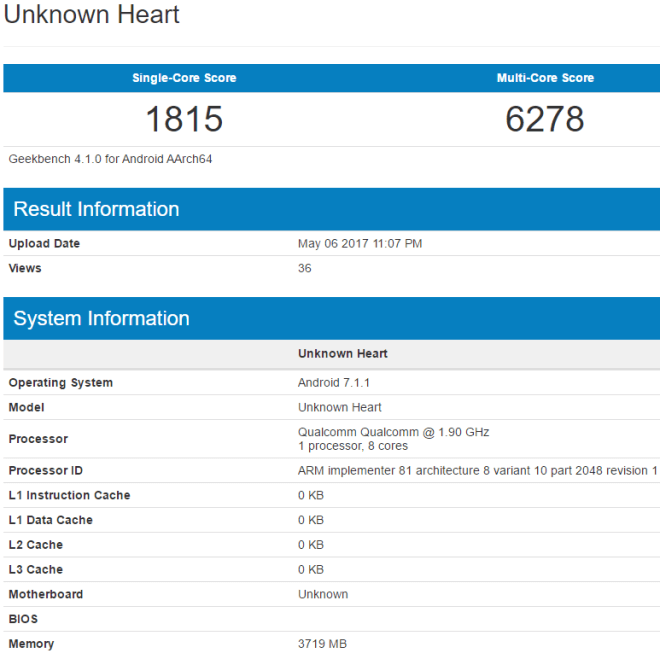Click the 'Unknown Heart' column header in system table

tap(343, 354)
